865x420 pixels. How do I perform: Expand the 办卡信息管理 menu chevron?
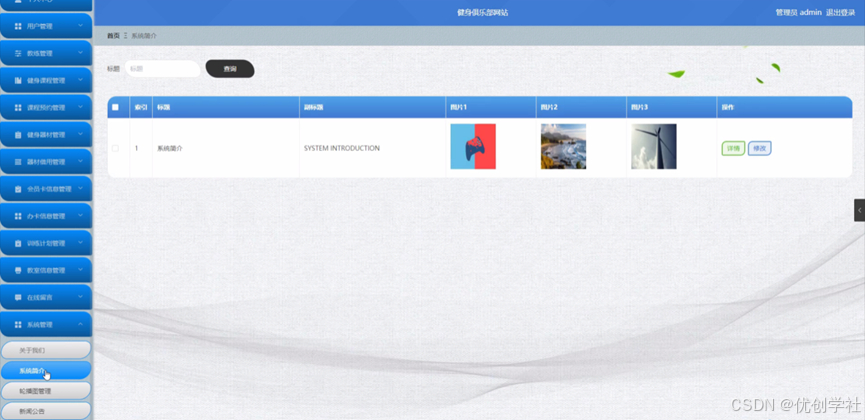(x=81, y=215)
